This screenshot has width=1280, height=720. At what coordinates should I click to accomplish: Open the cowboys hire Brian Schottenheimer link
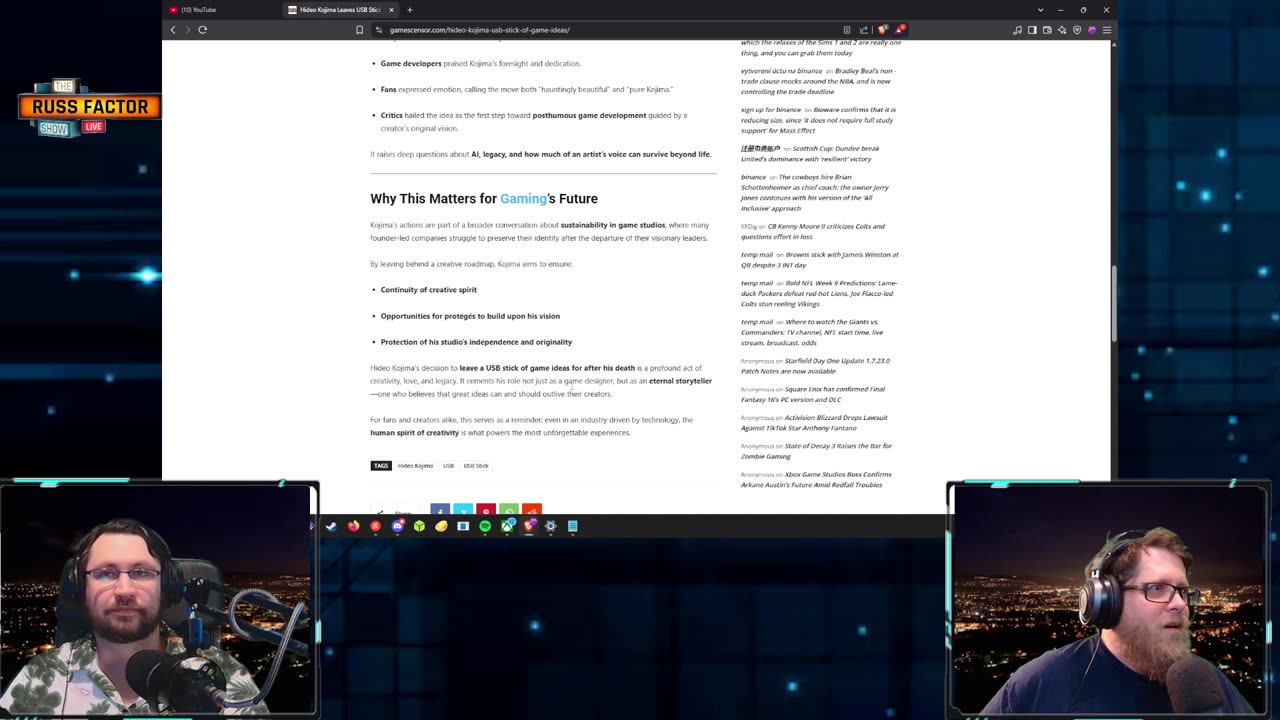click(815, 193)
